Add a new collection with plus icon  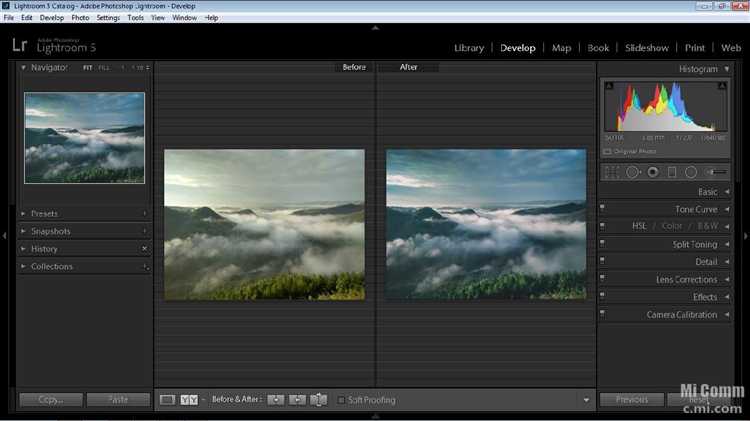146,267
